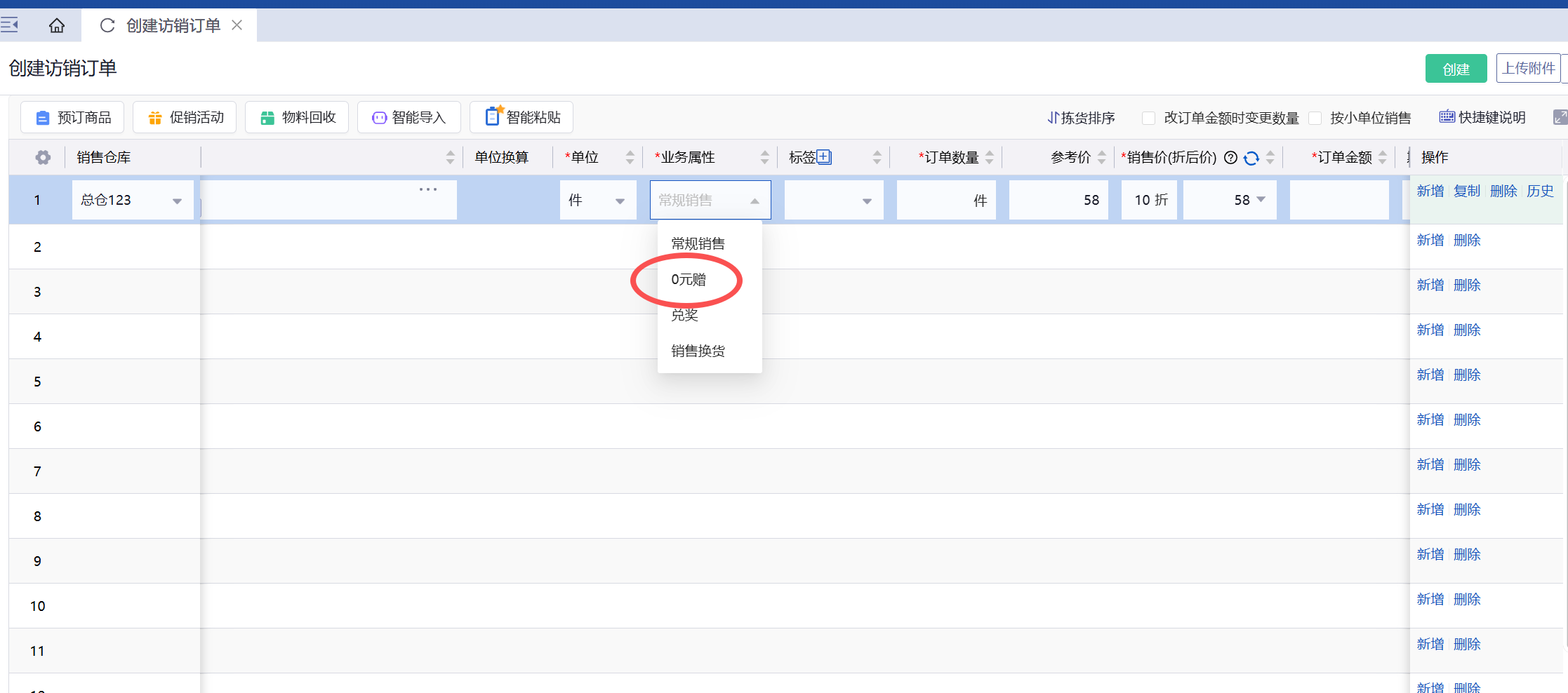Delete row 7 with 删除

pos(1467,464)
